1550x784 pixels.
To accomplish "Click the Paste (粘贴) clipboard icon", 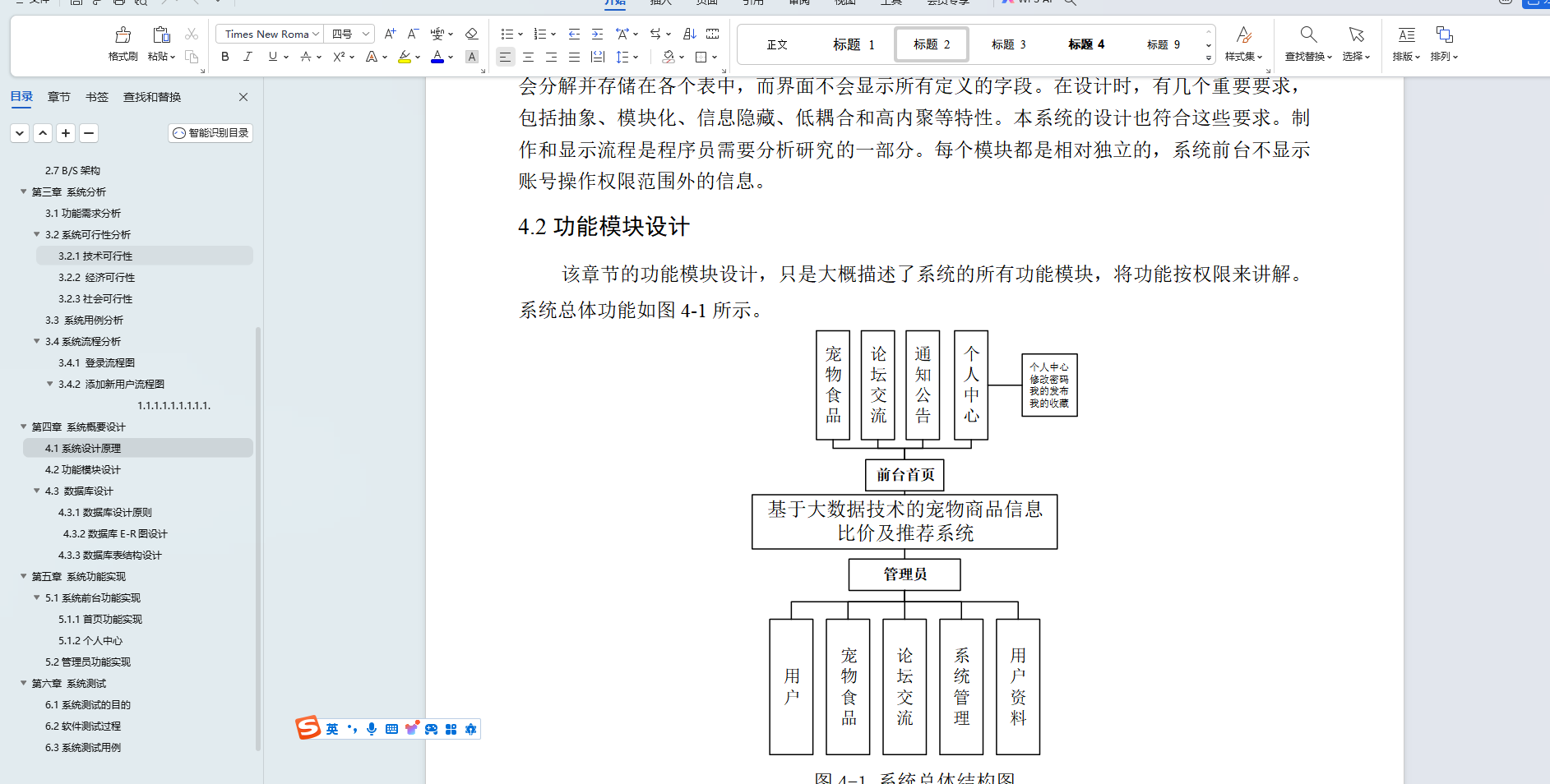I will (161, 35).
